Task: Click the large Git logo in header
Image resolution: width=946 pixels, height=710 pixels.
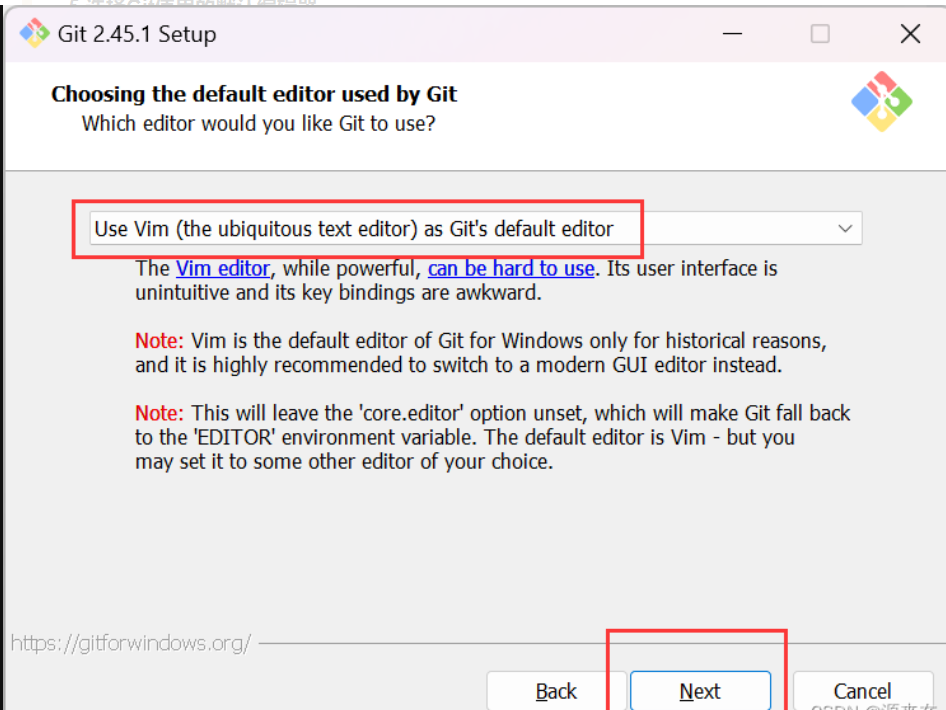Action: (x=881, y=101)
